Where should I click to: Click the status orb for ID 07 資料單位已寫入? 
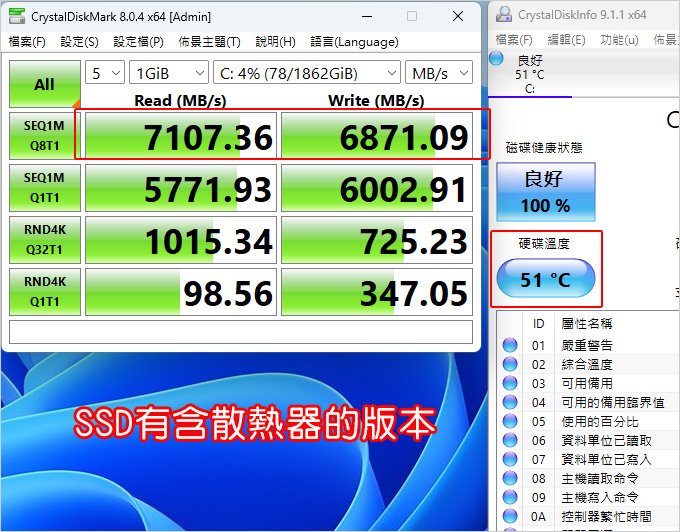[x=510, y=459]
